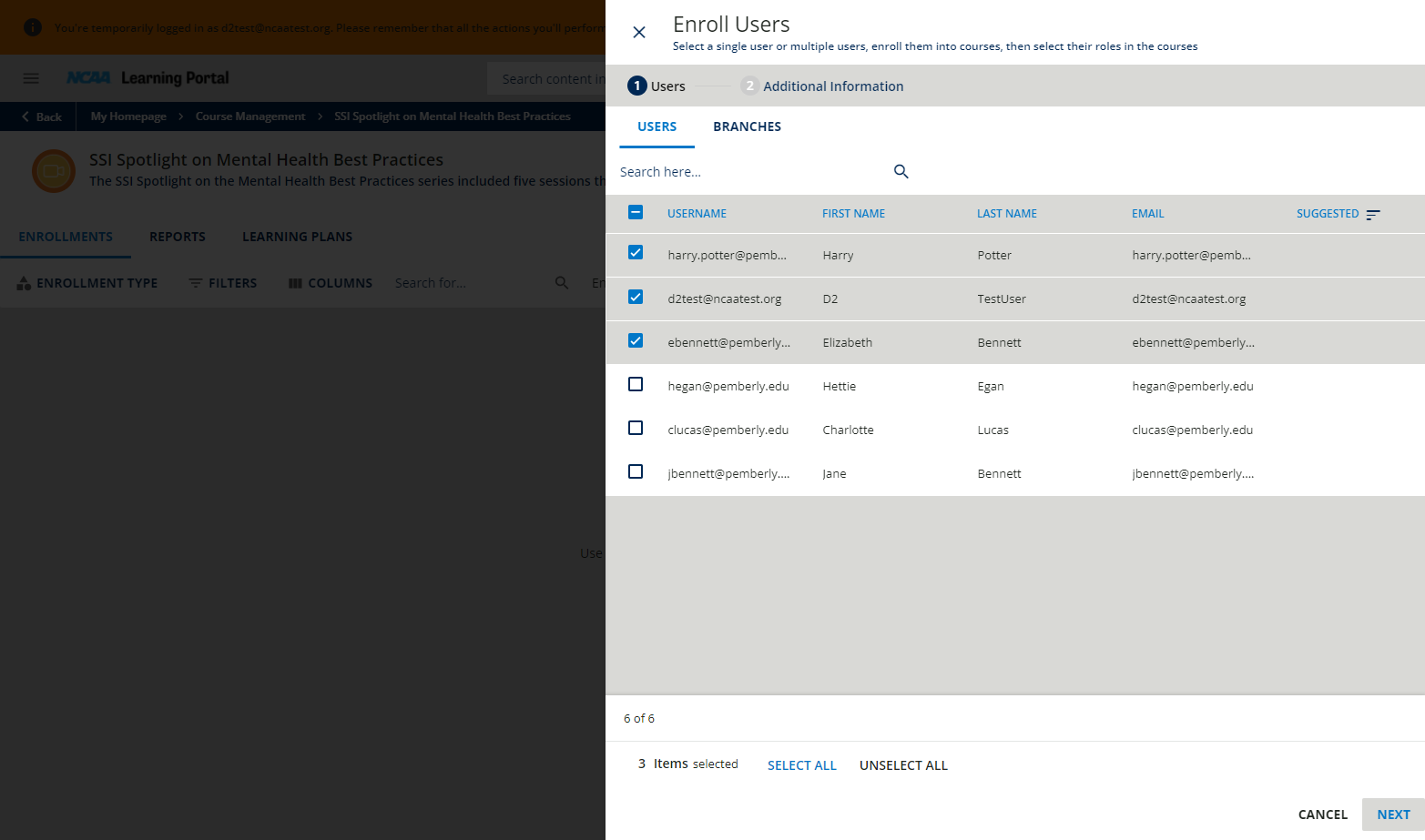Uncheck harry.potter user checkbox
This screenshot has width=1425, height=840.
coord(636,253)
